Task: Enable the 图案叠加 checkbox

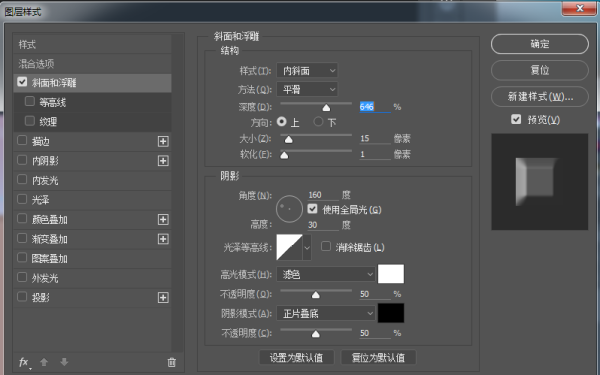Action: point(22,258)
